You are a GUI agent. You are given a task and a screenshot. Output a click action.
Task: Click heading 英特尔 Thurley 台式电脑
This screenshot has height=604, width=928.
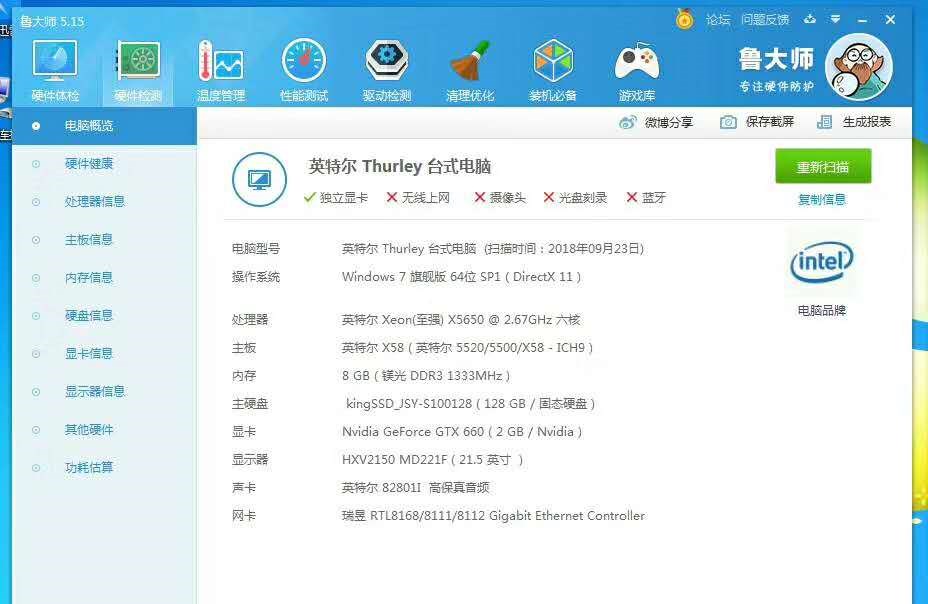pyautogui.click(x=399, y=166)
